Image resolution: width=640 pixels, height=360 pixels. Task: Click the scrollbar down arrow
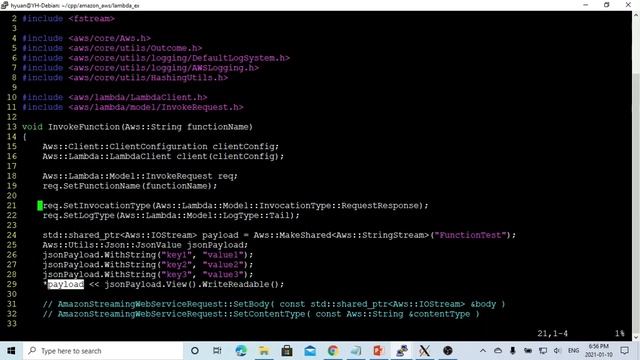pyautogui.click(x=636, y=337)
